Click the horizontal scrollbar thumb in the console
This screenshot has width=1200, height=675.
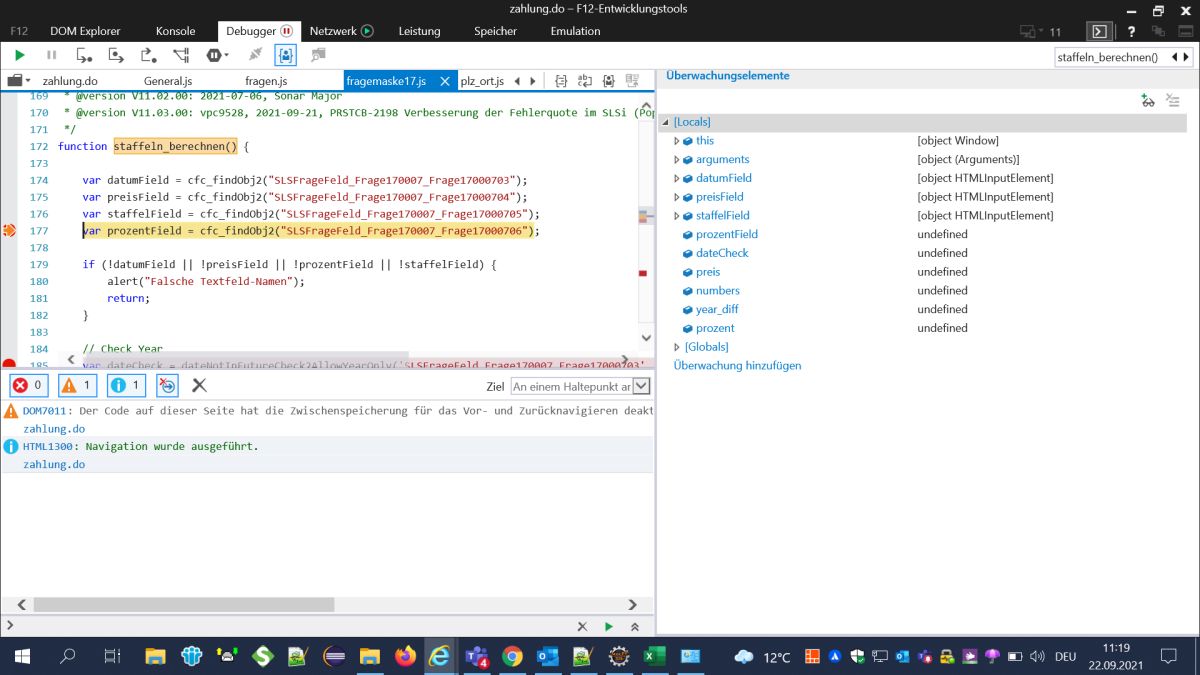[184, 605]
